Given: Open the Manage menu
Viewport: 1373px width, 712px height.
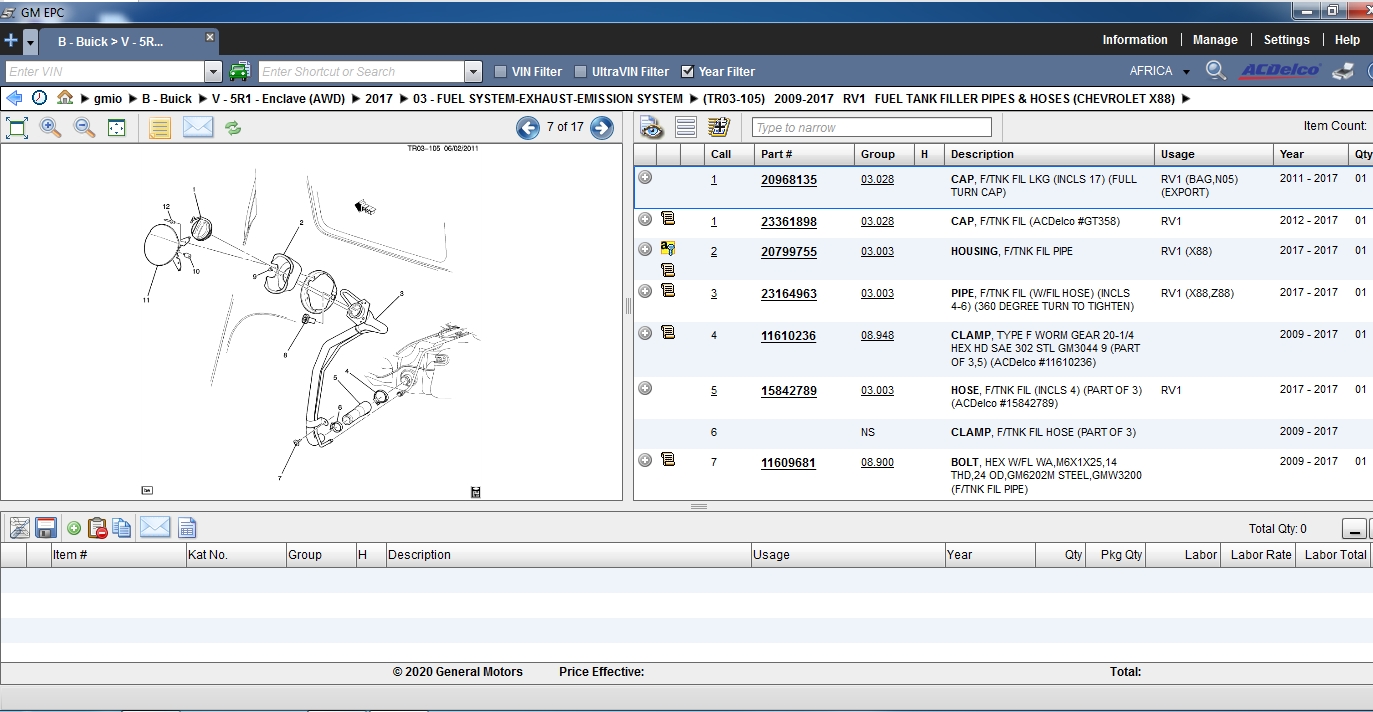Looking at the screenshot, I should click(1215, 40).
